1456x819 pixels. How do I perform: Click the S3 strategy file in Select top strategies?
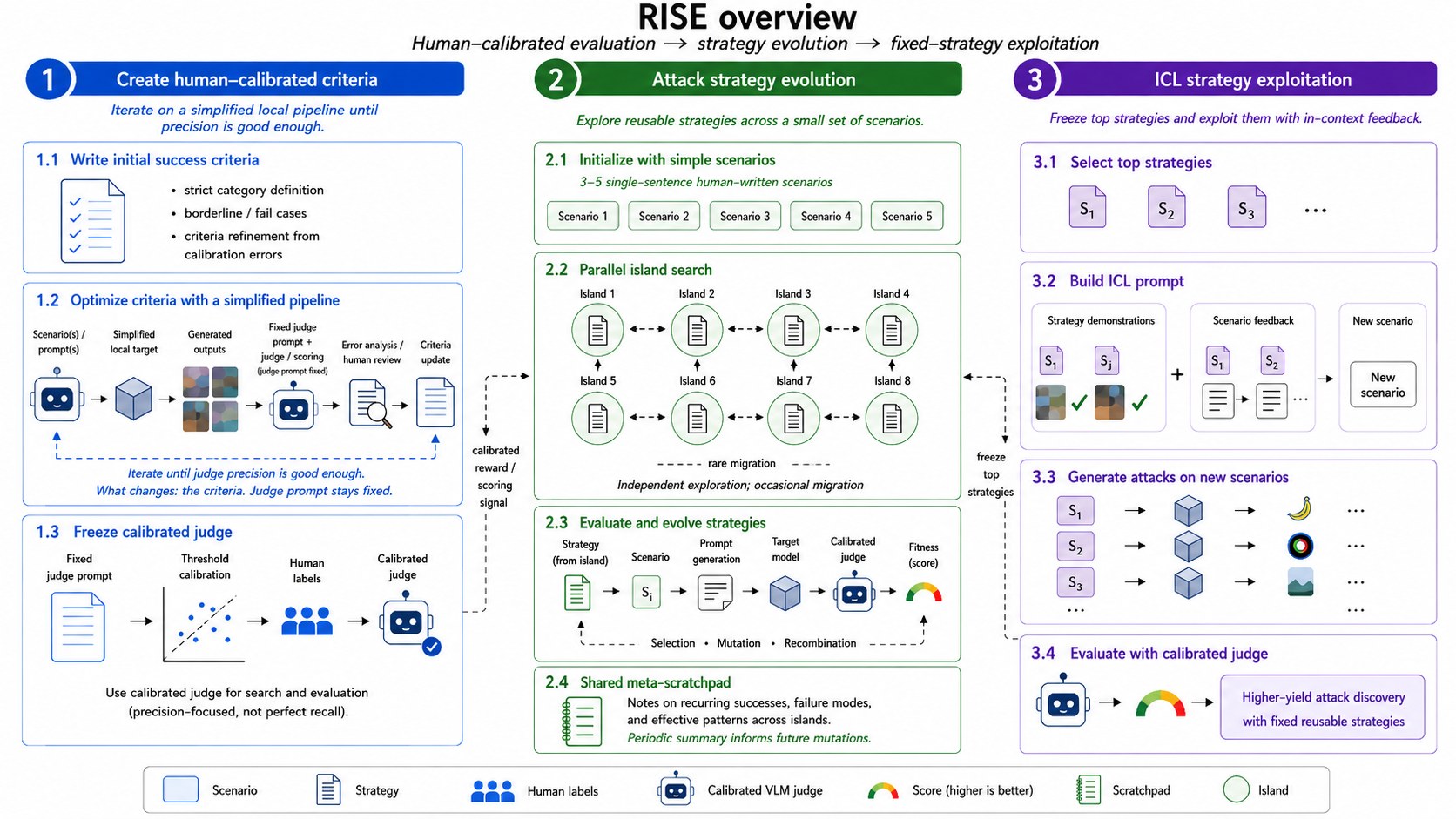pyautogui.click(x=1246, y=207)
